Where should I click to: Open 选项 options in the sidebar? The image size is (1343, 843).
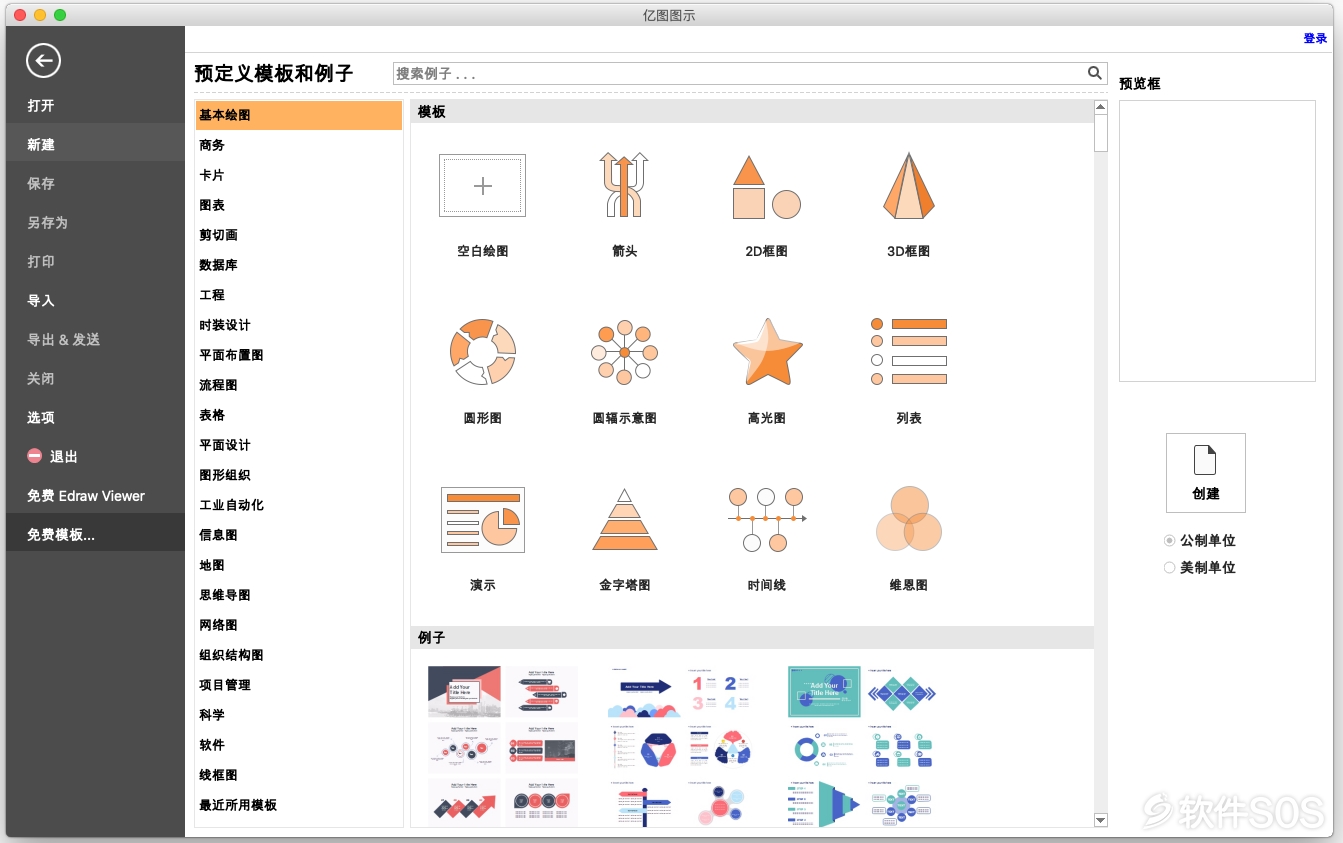95,417
